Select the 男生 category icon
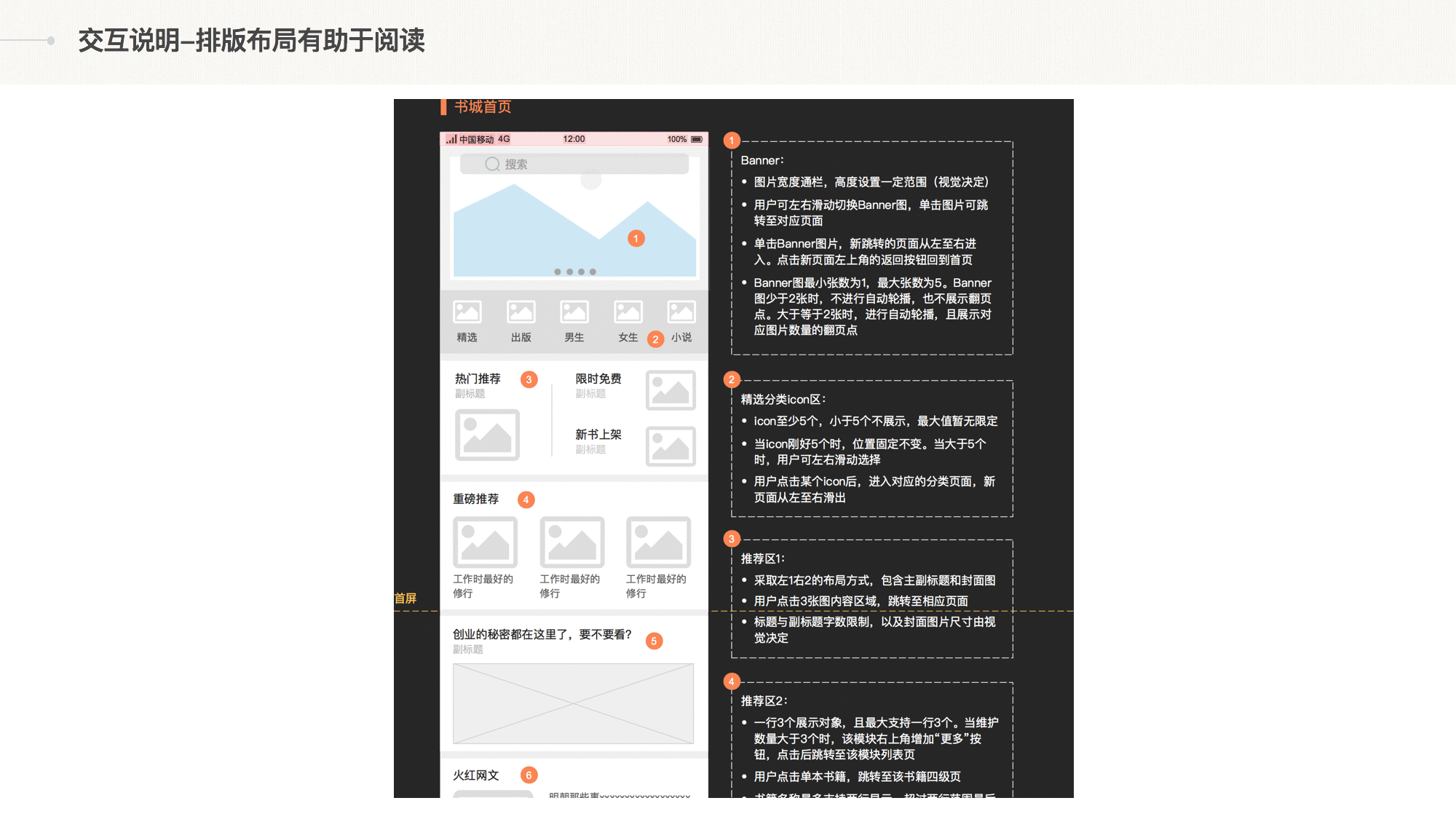 click(x=574, y=312)
